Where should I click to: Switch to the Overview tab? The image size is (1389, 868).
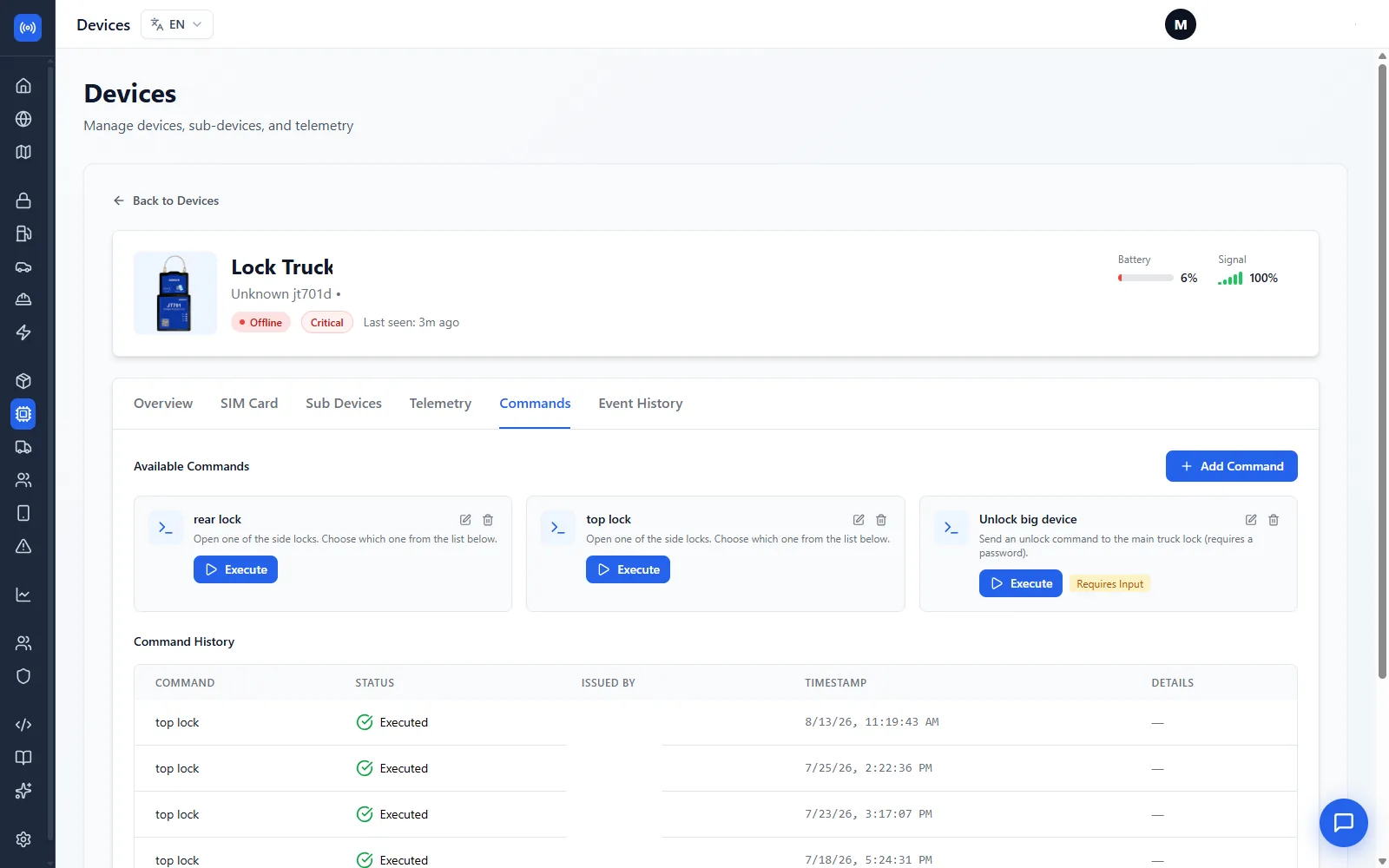(x=163, y=404)
